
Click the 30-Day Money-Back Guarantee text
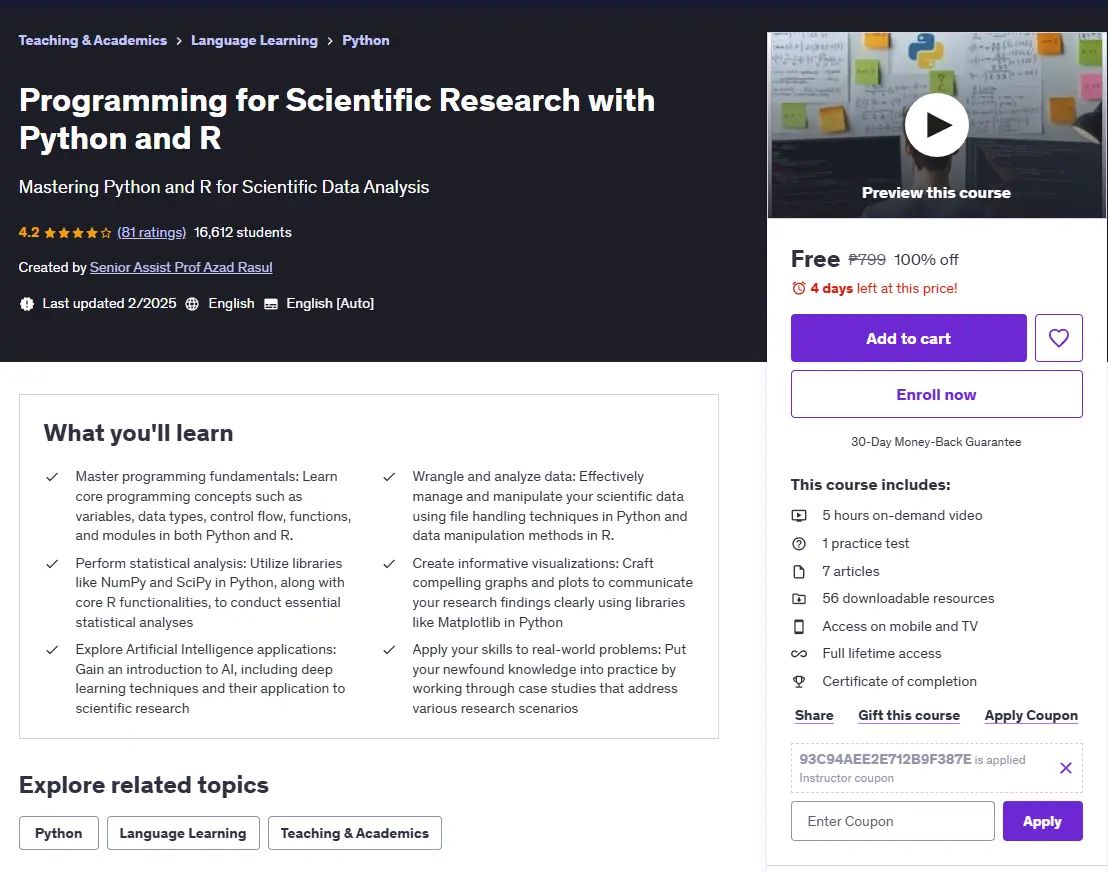pyautogui.click(x=936, y=442)
